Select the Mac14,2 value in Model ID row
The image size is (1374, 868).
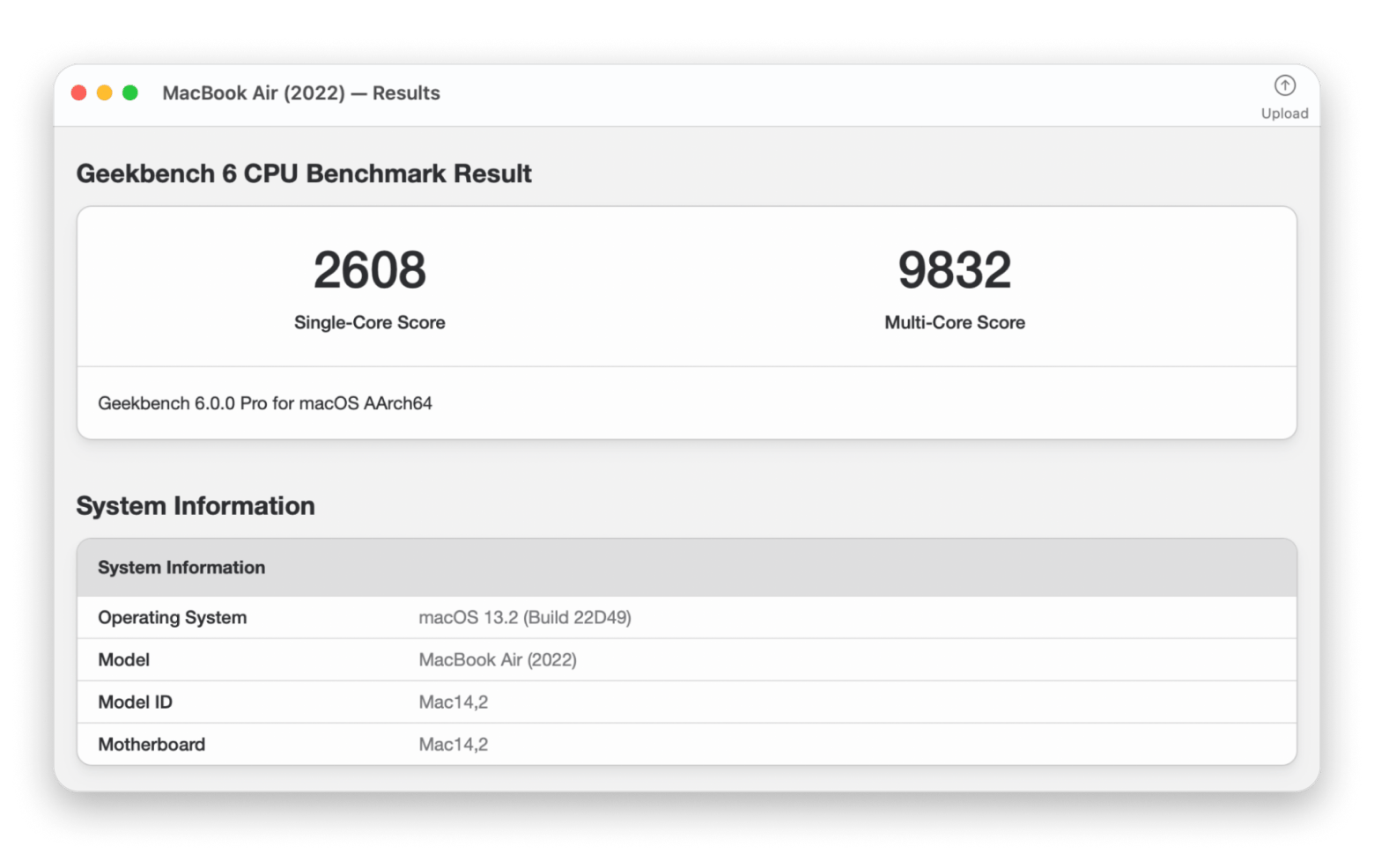click(x=454, y=702)
